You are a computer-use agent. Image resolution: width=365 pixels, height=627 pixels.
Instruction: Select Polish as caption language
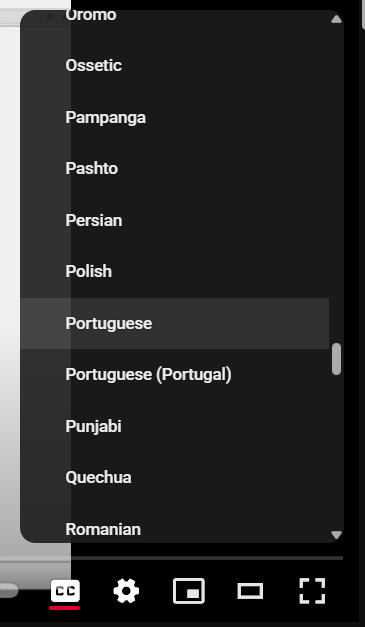[x=175, y=272]
